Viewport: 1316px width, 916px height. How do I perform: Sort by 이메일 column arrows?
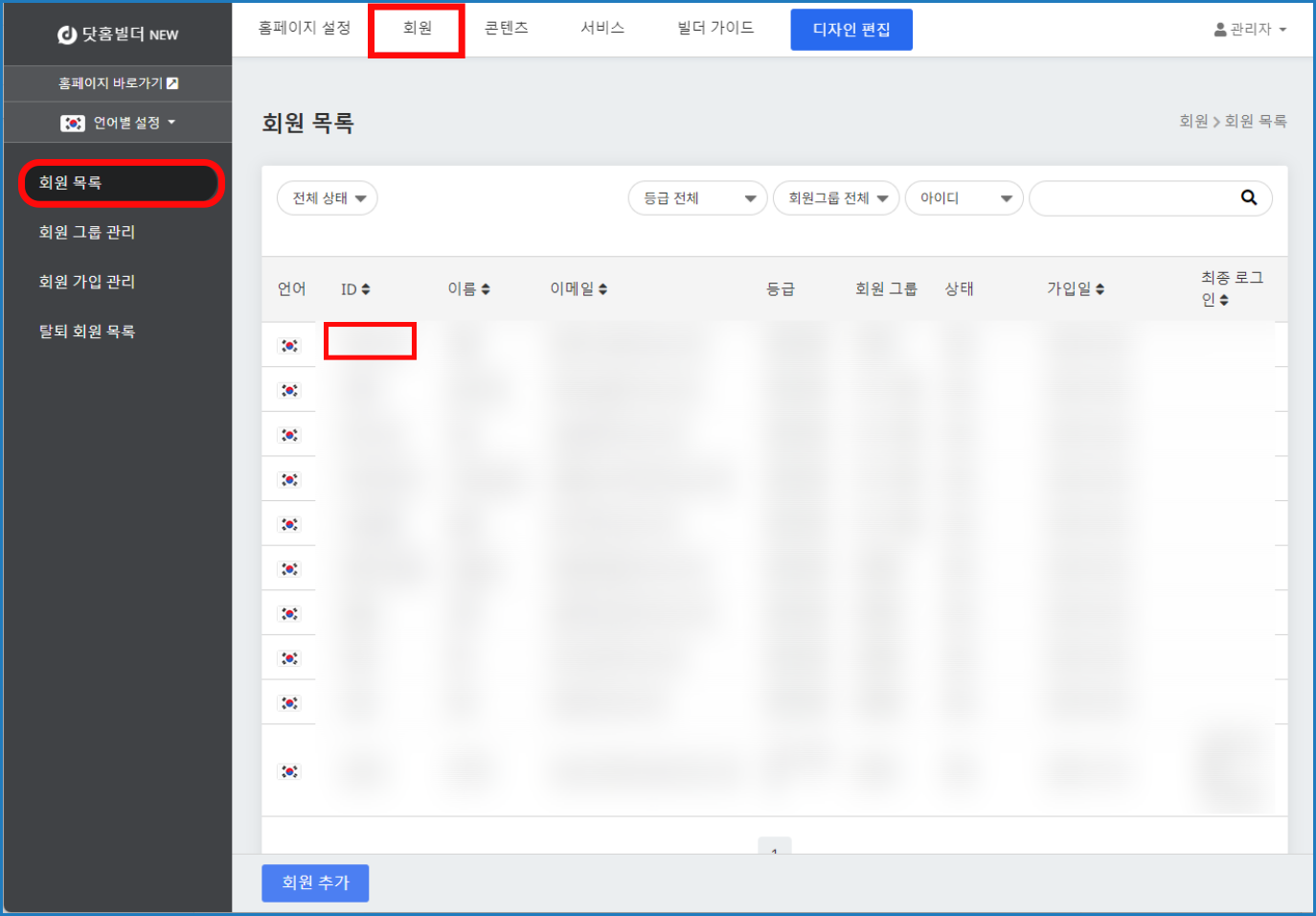click(x=602, y=289)
